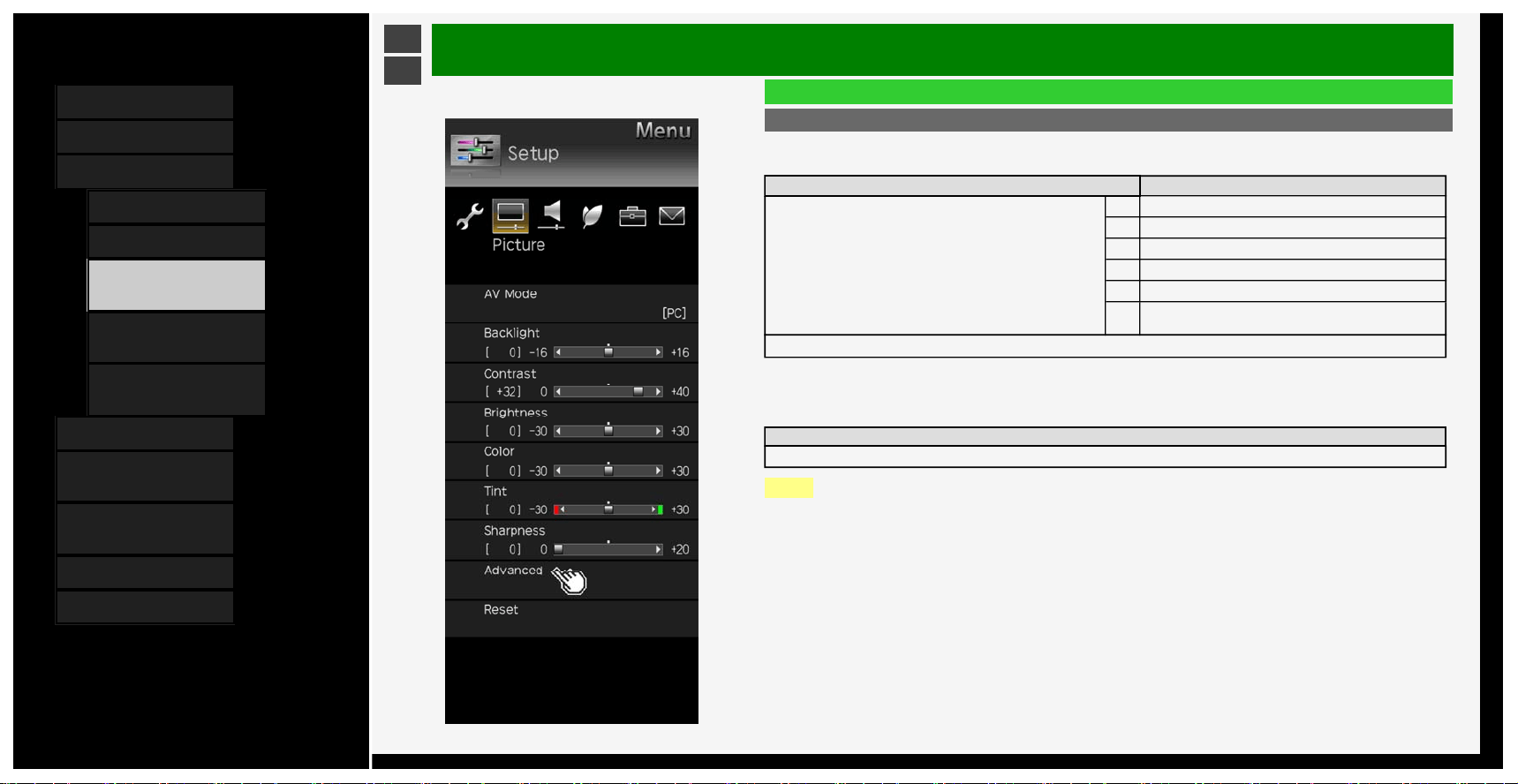Screen dimensions: 1518x784
Task: Click the Brightness slider handle
Action: tap(608, 430)
